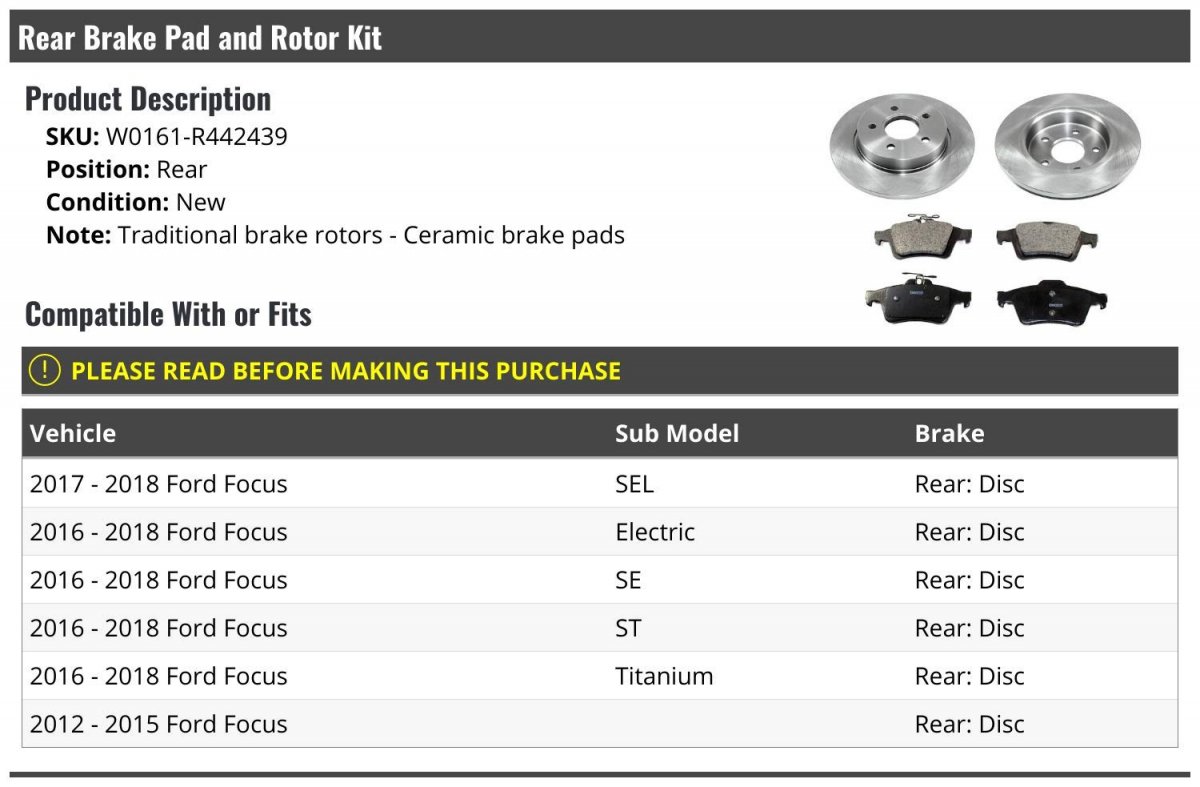1200x787 pixels.
Task: Click the bottom-right black brake pad image
Action: (x=1052, y=302)
